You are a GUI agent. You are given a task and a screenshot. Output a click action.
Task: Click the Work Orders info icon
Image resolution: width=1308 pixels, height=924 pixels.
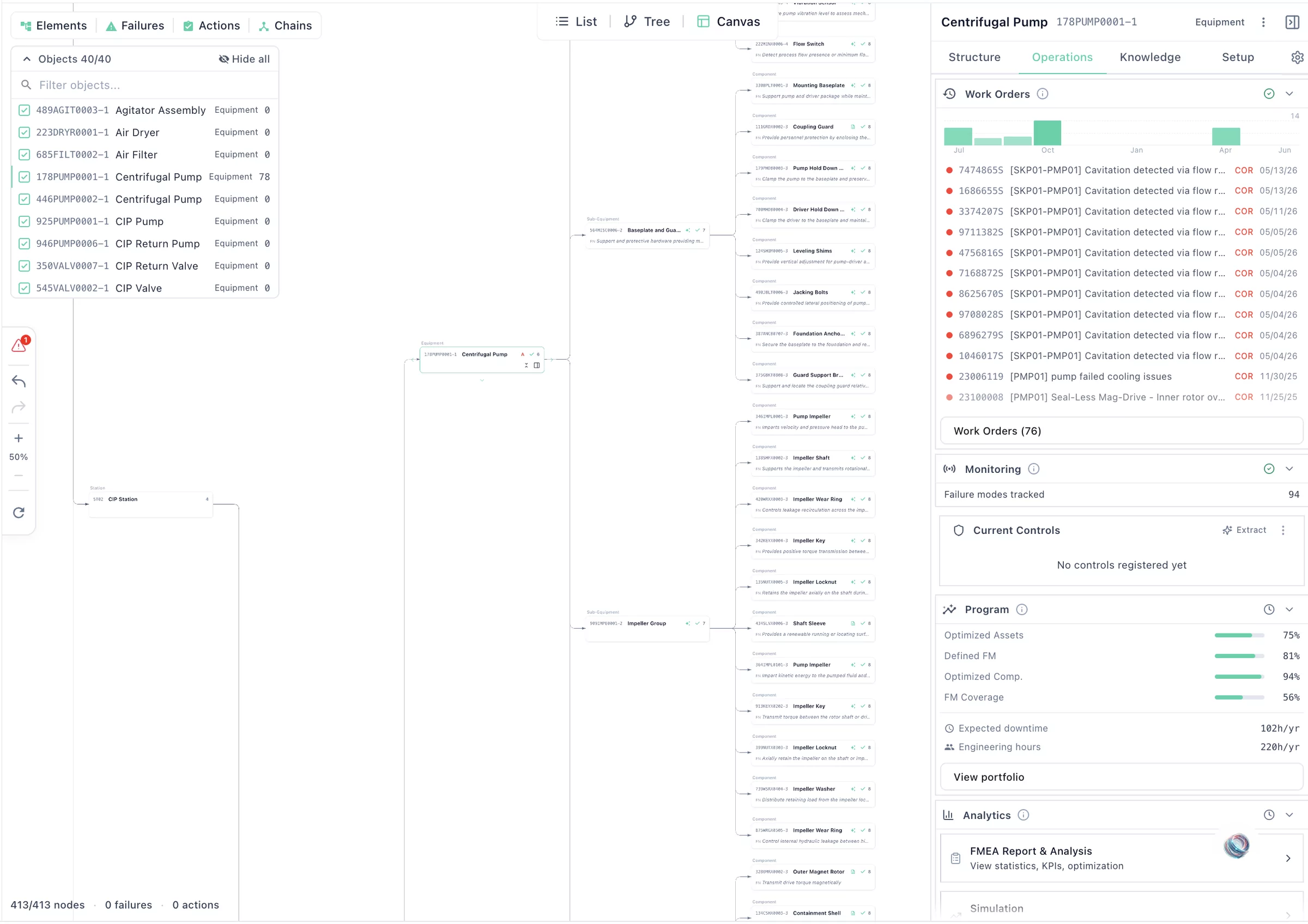coord(1043,94)
